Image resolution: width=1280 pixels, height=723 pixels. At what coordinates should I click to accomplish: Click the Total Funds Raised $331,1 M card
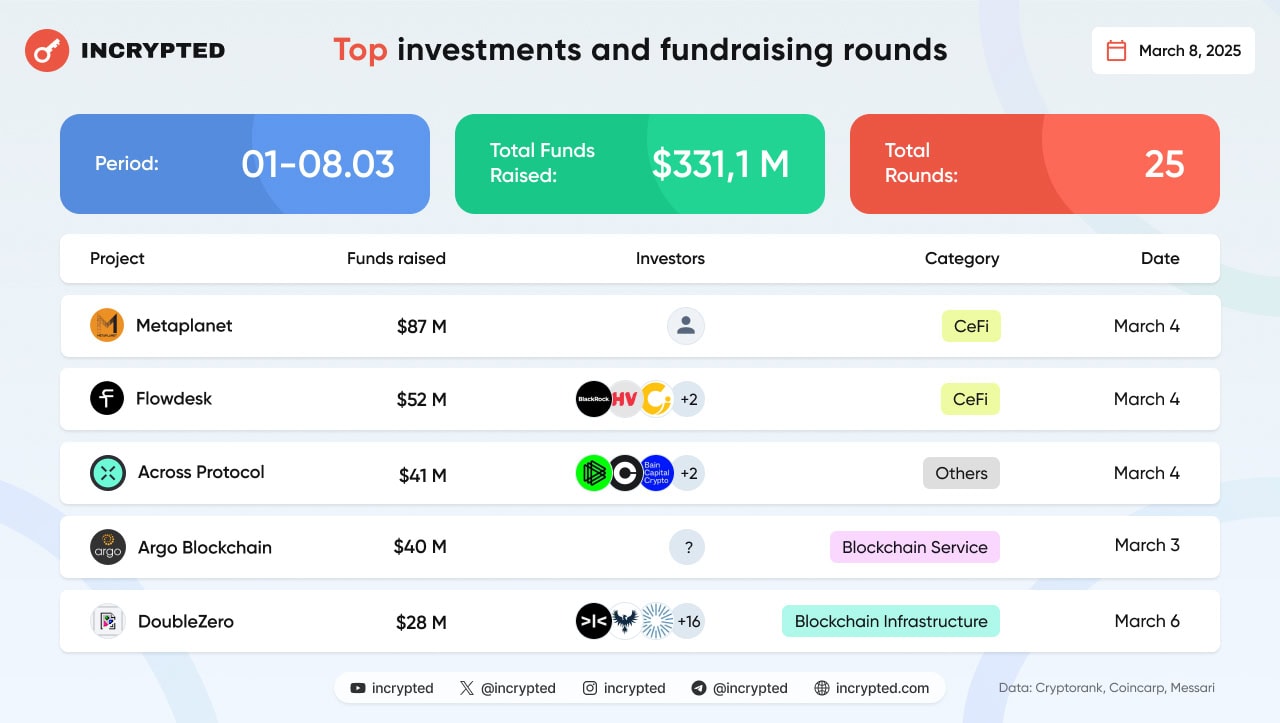[x=640, y=164]
